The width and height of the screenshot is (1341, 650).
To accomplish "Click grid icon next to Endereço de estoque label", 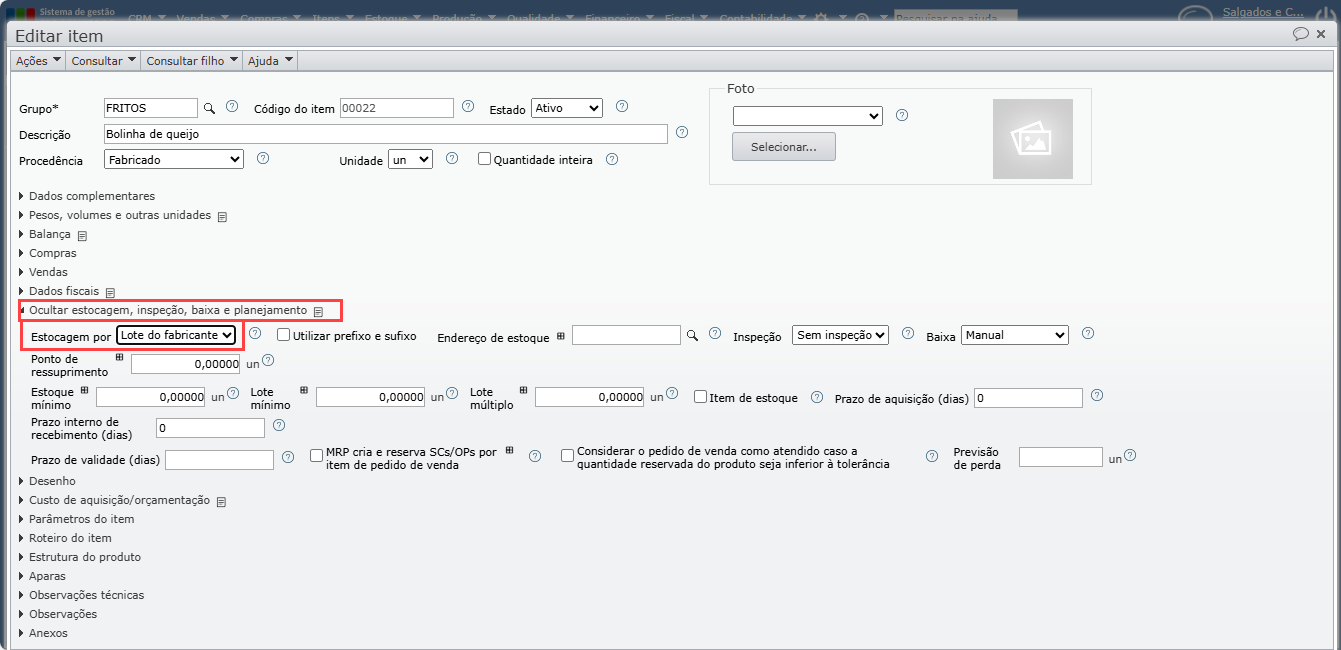I will 560,336.
